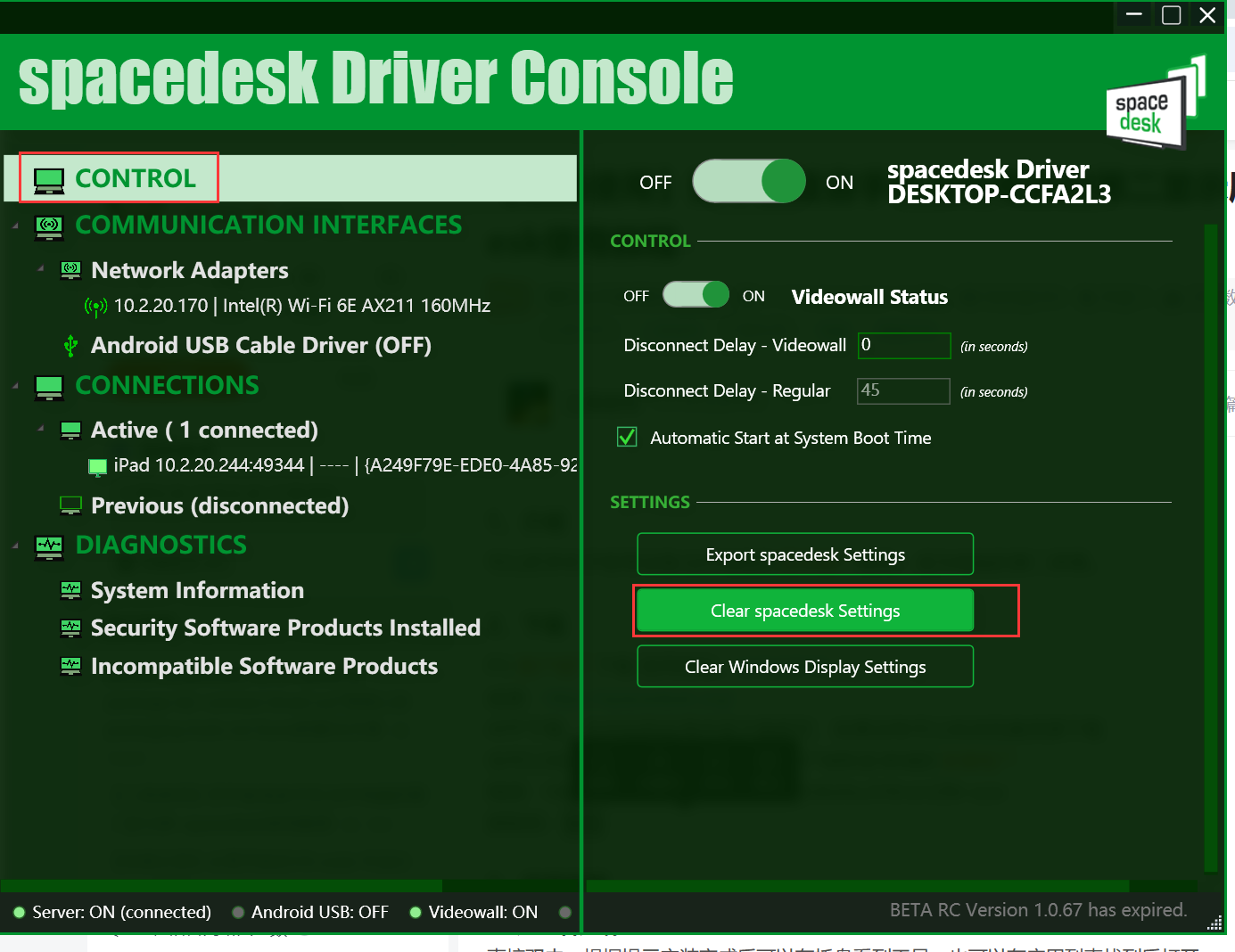Click the Previous (disconnected) monitor icon
The image size is (1235, 952).
tap(70, 506)
